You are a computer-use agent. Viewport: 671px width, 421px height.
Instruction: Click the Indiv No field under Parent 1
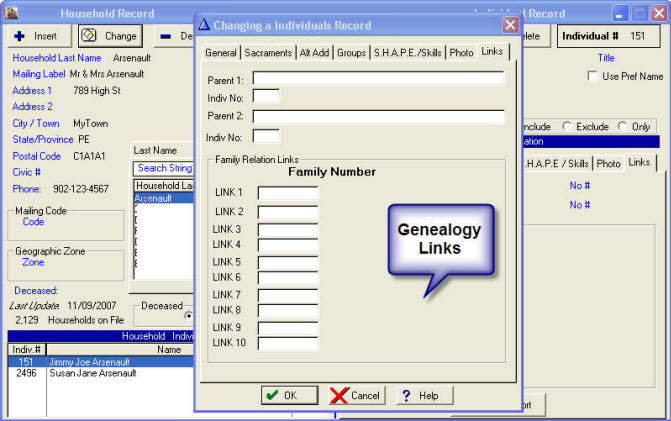266,96
